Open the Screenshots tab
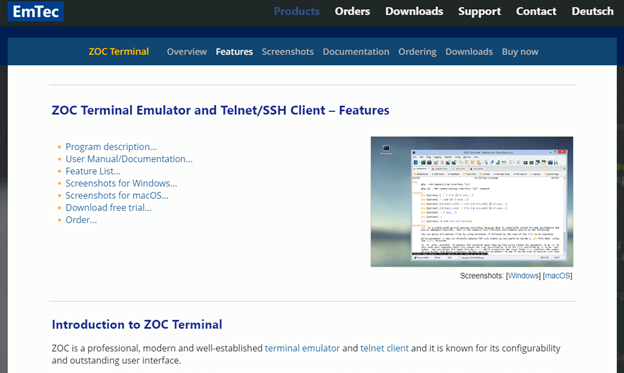This screenshot has width=624, height=373. pyautogui.click(x=287, y=52)
